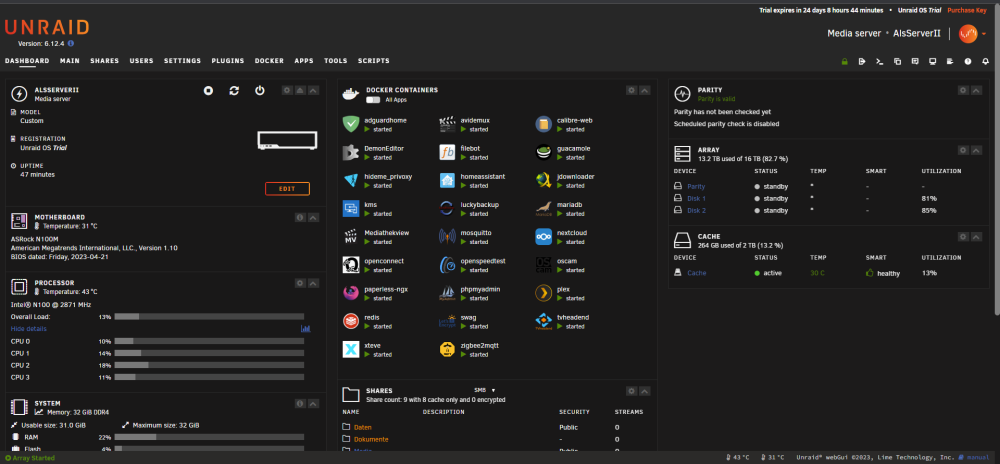The height and width of the screenshot is (464, 1000).
Task: Click the Hide details link
Action: tap(29, 329)
